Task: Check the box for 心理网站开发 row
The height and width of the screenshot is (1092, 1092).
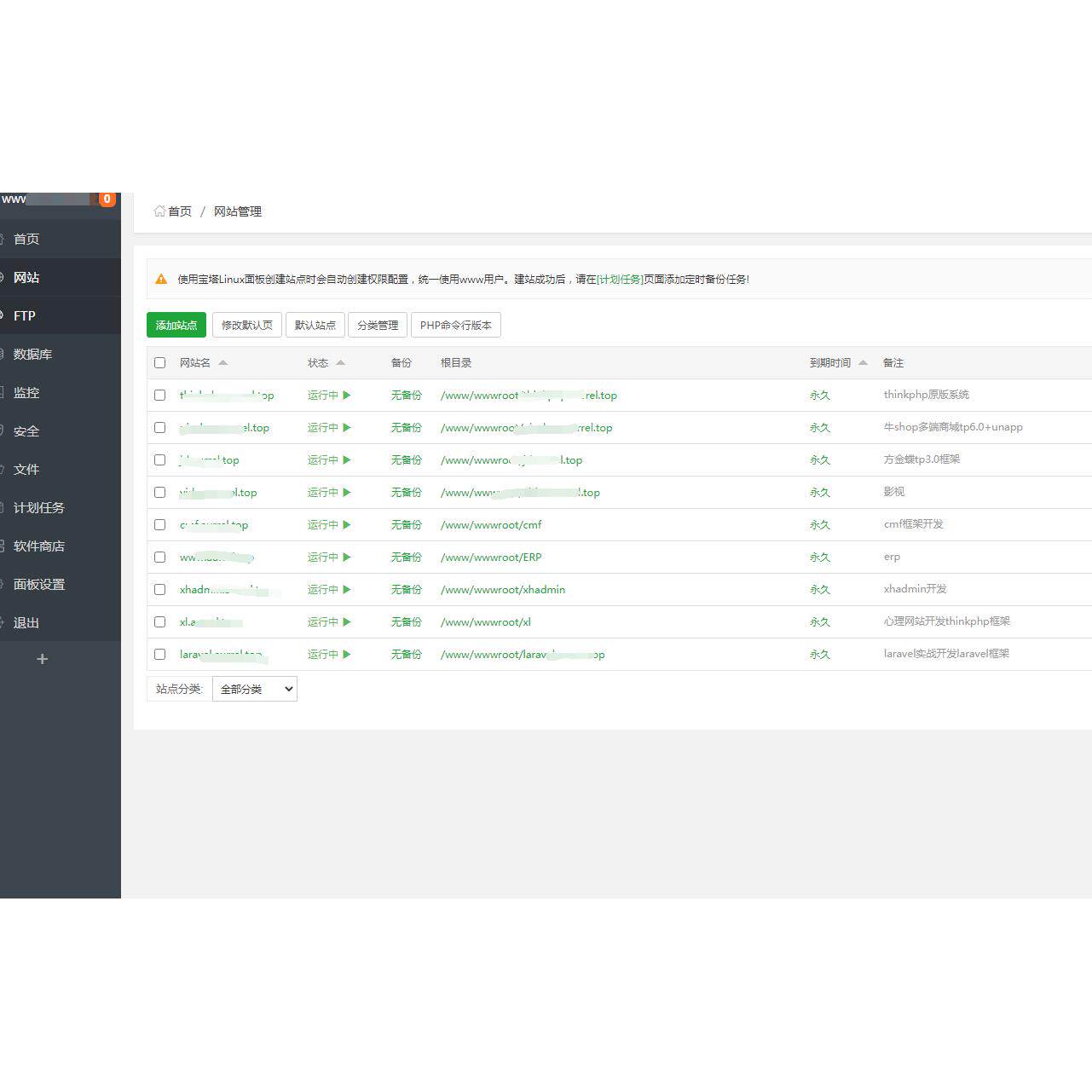Action: click(159, 622)
